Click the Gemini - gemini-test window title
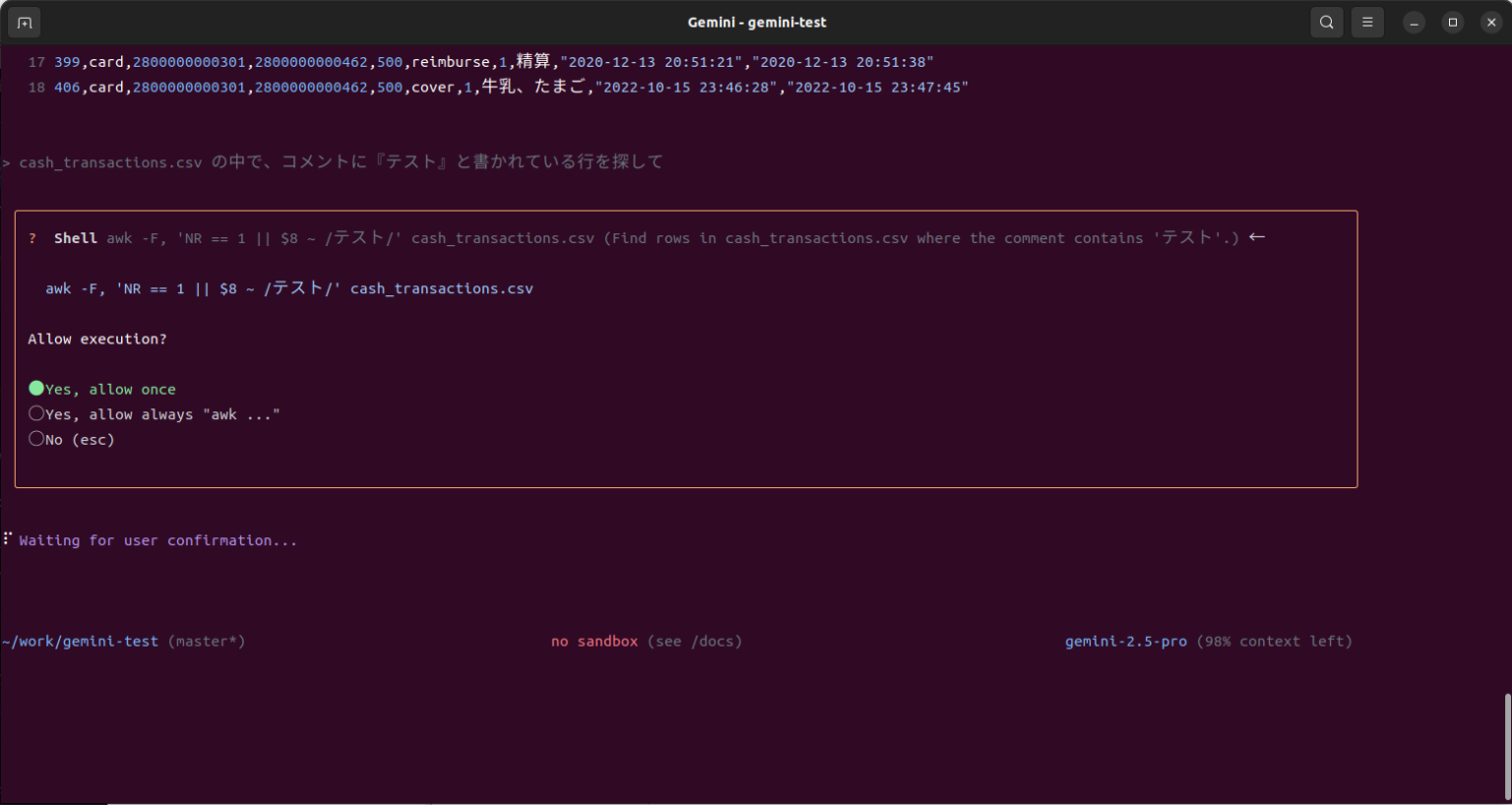Image resolution: width=1512 pixels, height=805 pixels. (x=756, y=22)
